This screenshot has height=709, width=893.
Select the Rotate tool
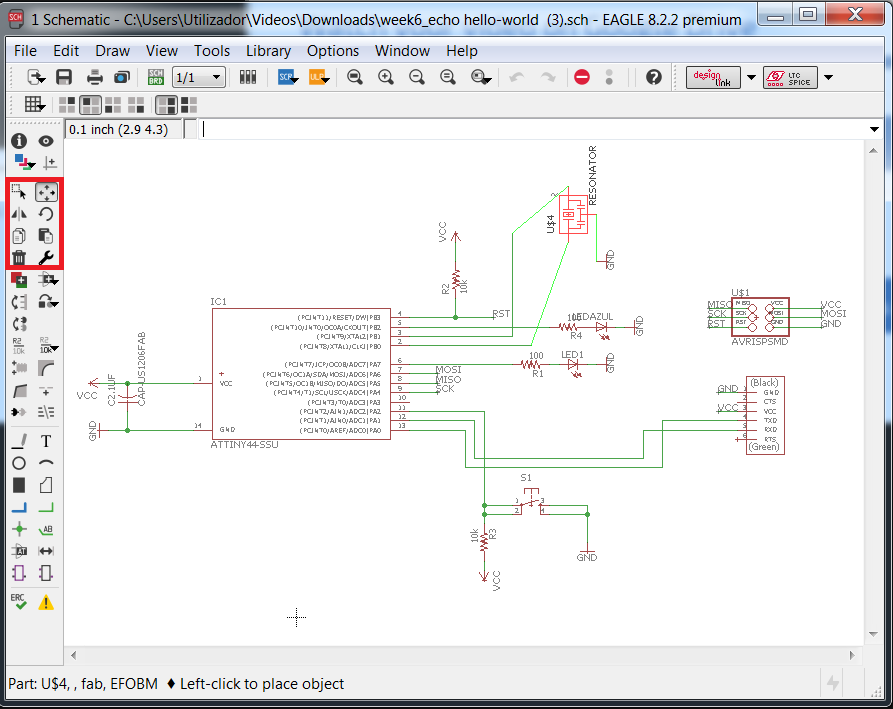(46, 214)
